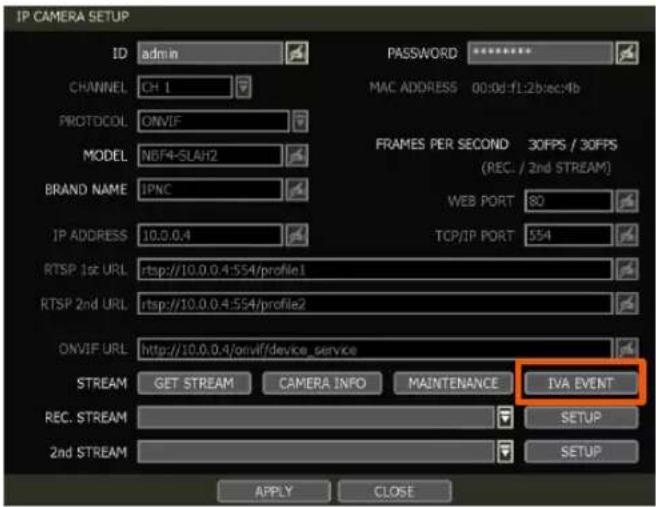Click the PASSWORD input field
Screen dimensions: 656x507
tap(540, 53)
